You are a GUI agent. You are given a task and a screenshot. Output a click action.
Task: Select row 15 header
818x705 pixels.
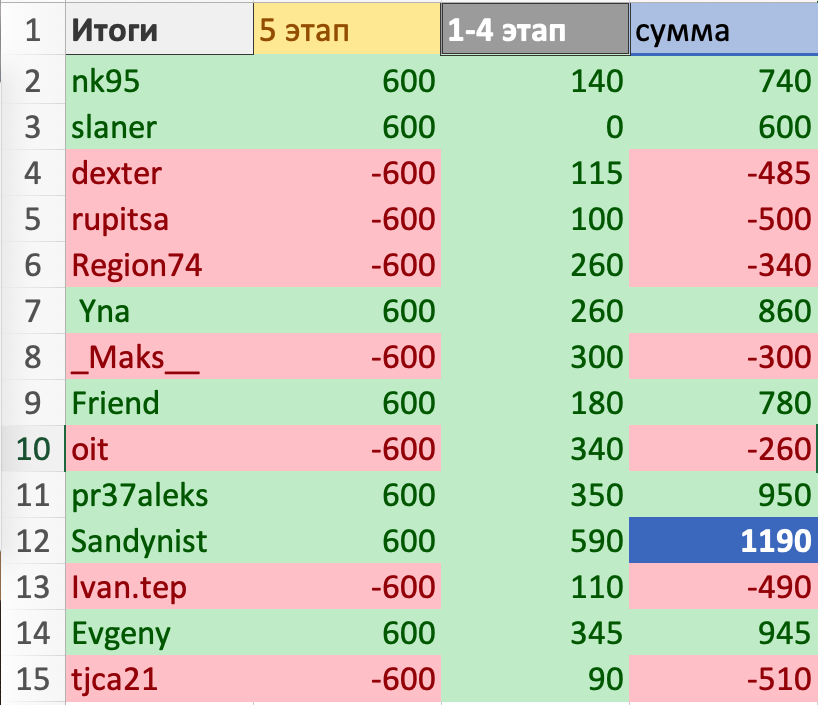32,679
